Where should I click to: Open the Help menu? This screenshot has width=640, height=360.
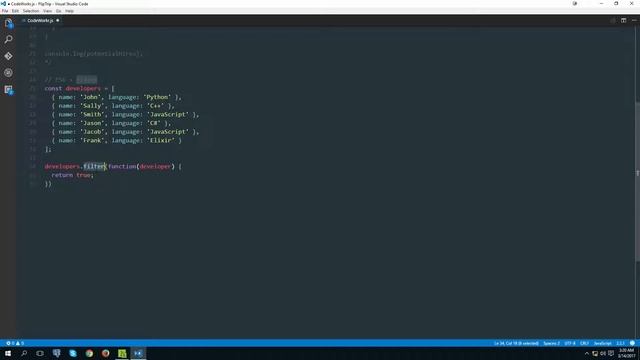tap(70, 11)
